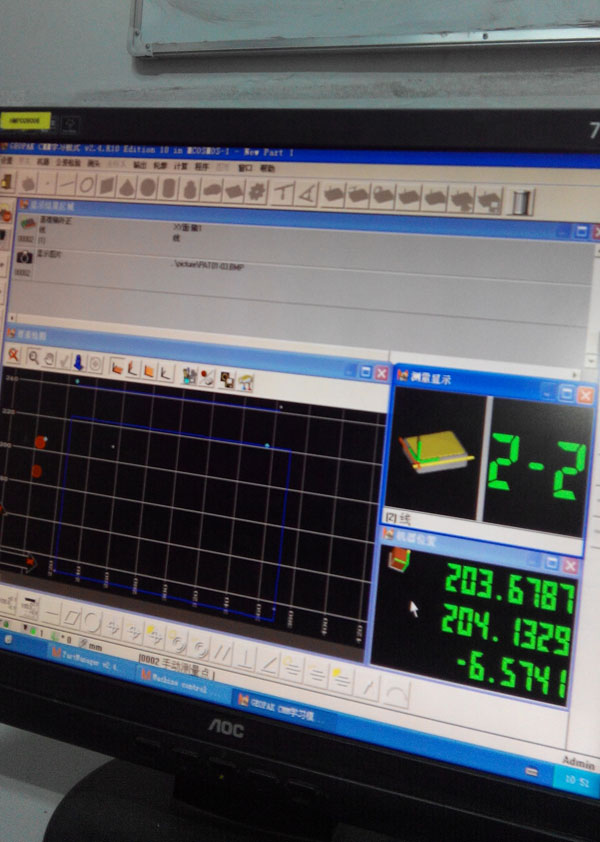Select the Circle element icon in the top toolbar
Image resolution: width=600 pixels, height=842 pixels.
coord(86,186)
